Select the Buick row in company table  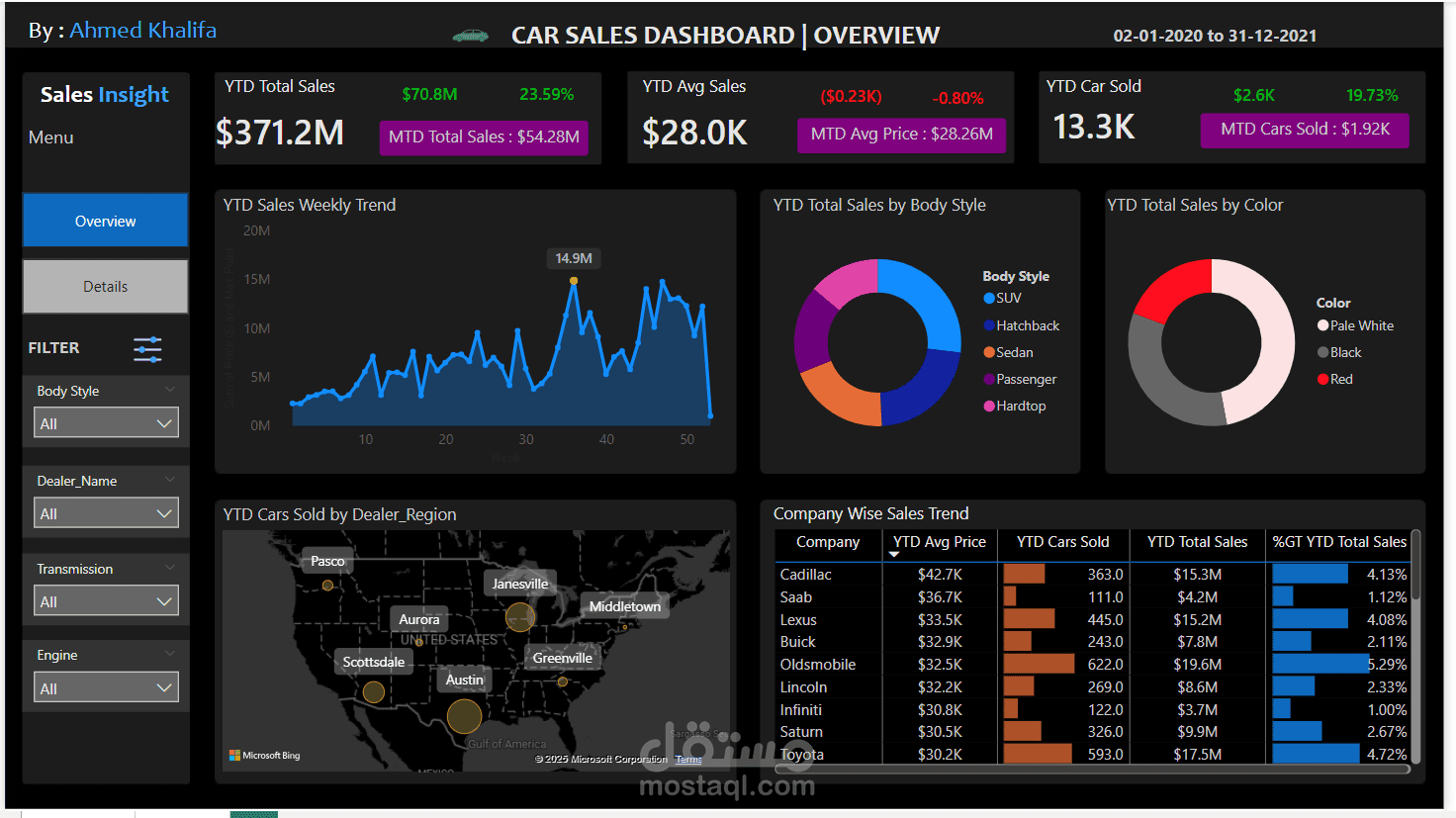[x=1093, y=642]
